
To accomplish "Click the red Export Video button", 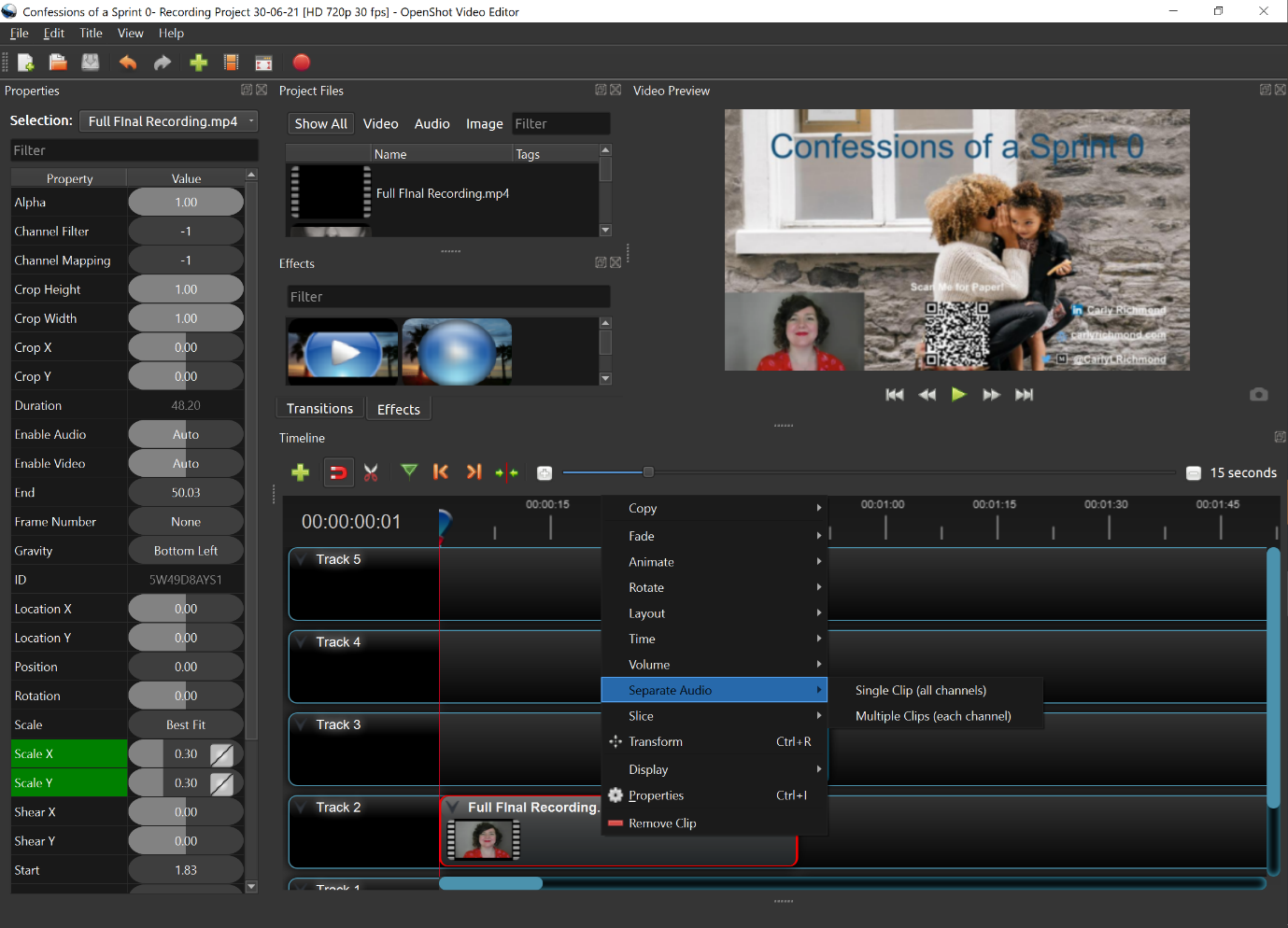I will (x=301, y=63).
